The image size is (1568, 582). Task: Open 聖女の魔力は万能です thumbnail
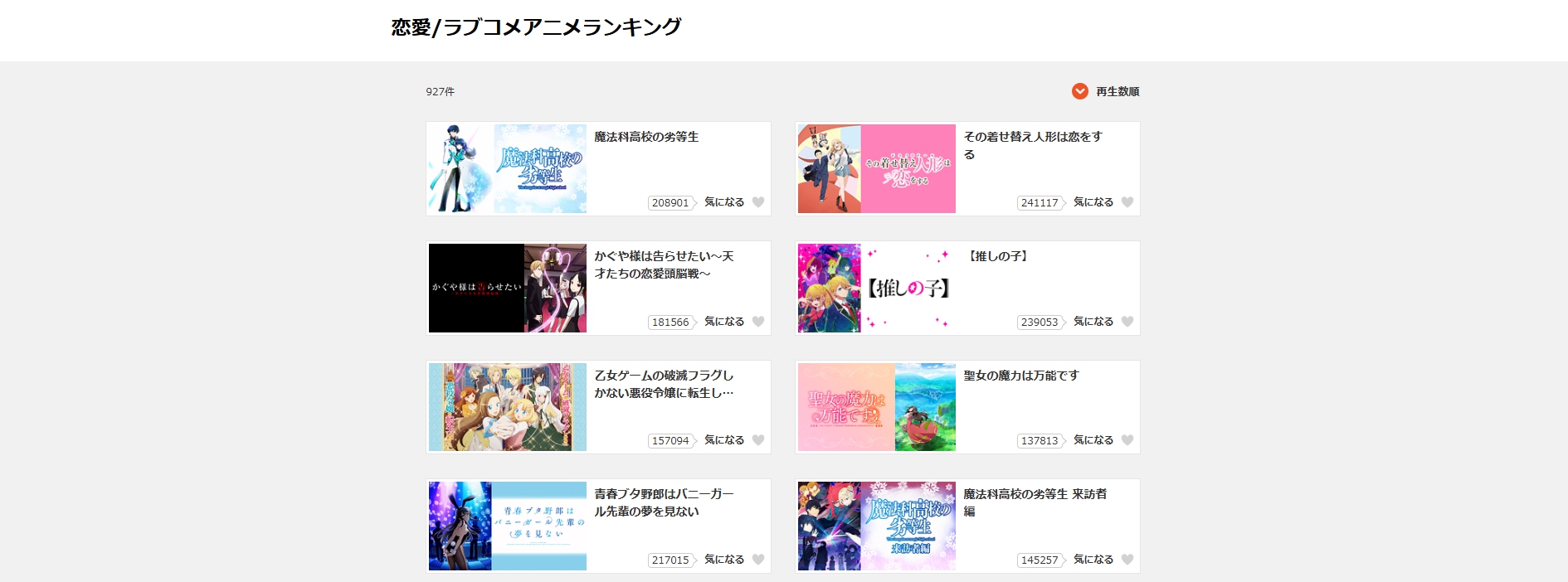pos(877,407)
